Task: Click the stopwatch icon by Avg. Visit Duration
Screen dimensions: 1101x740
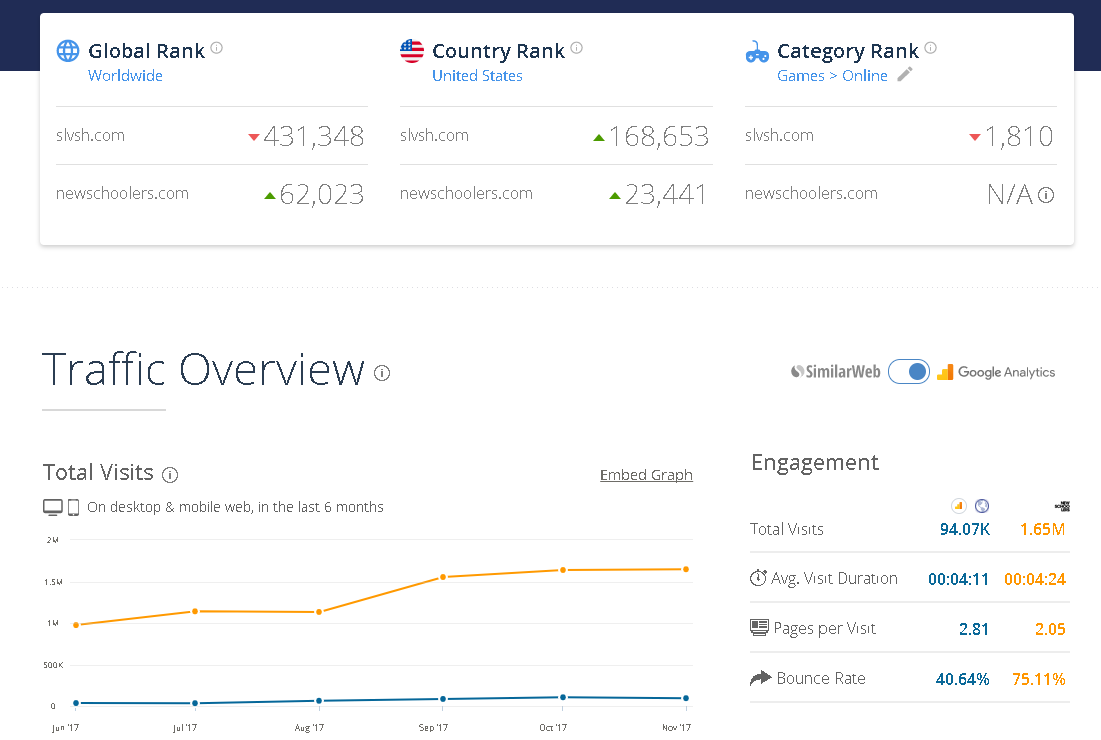Action: (x=758, y=578)
